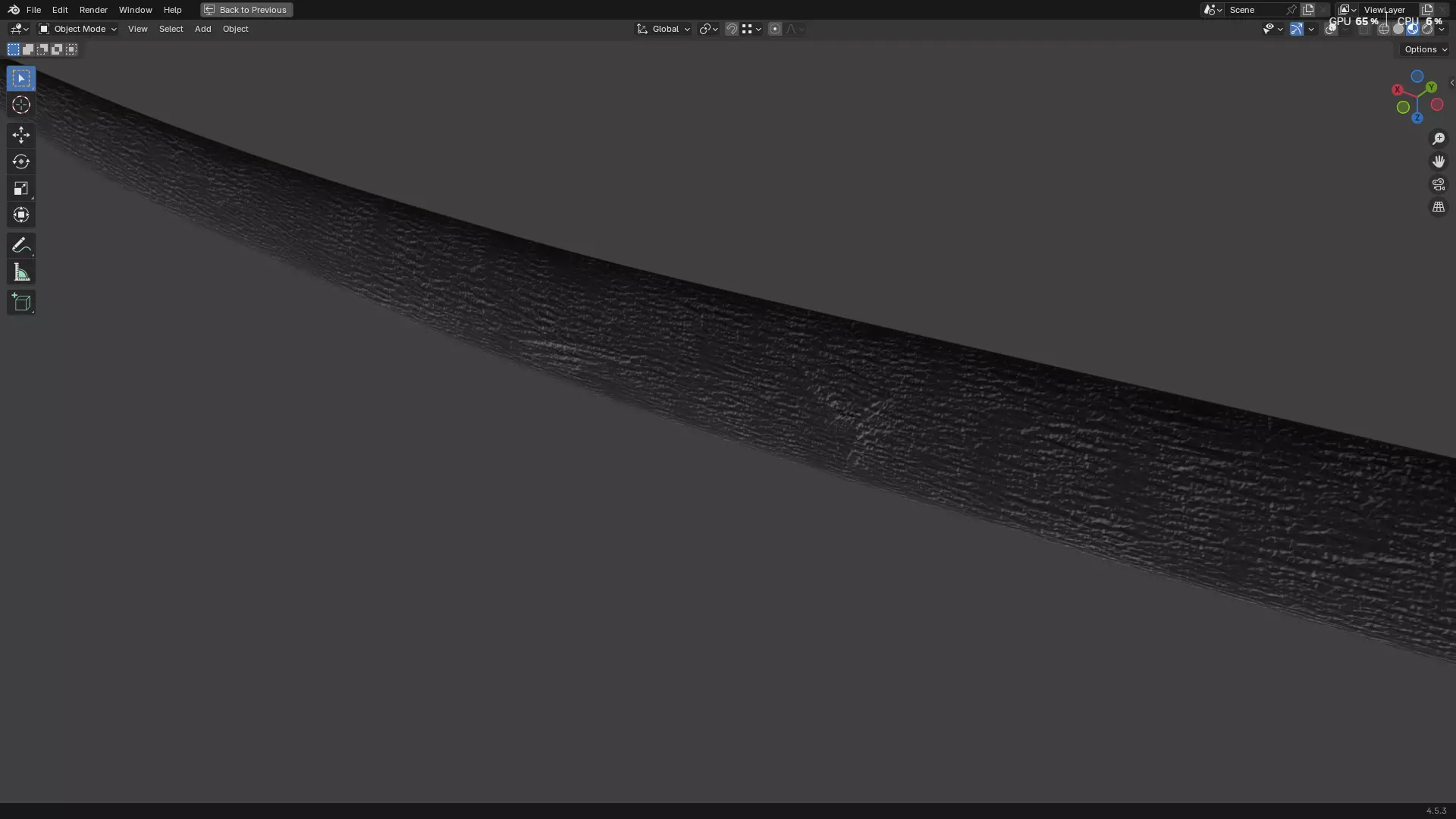
Task: Select the Measure ruler tool
Action: (20, 272)
